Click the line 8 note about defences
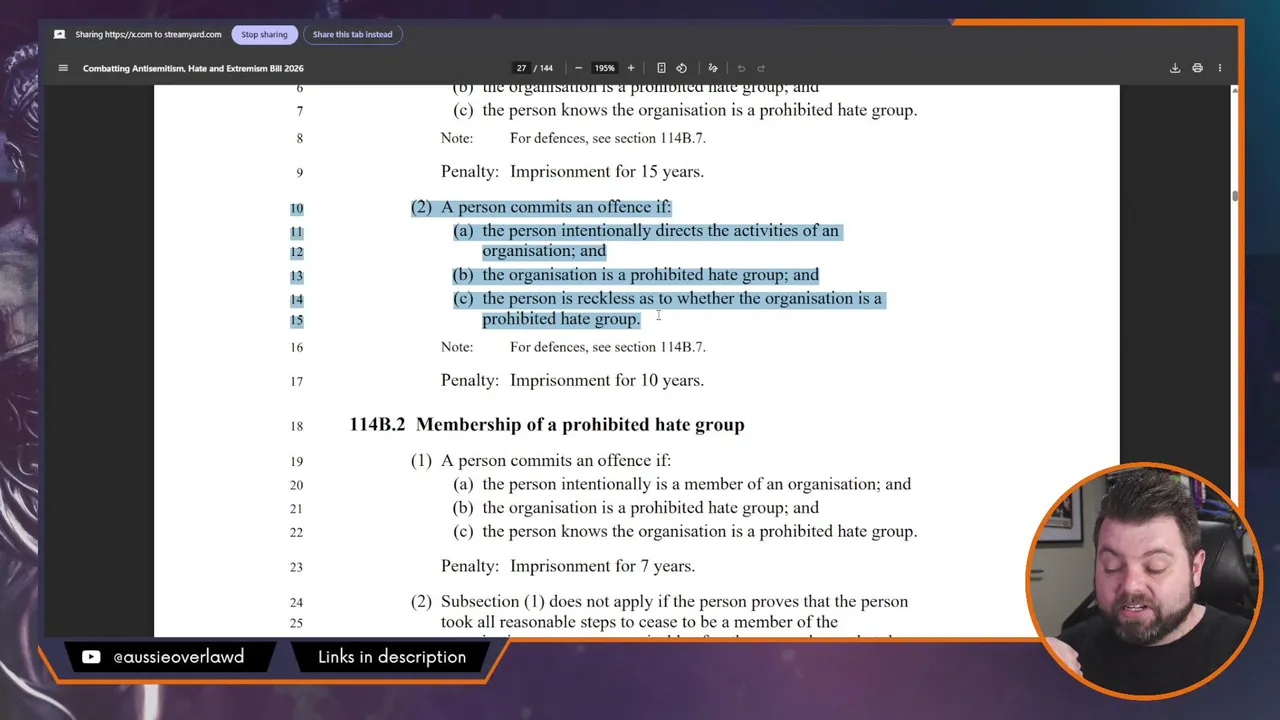 click(x=573, y=138)
